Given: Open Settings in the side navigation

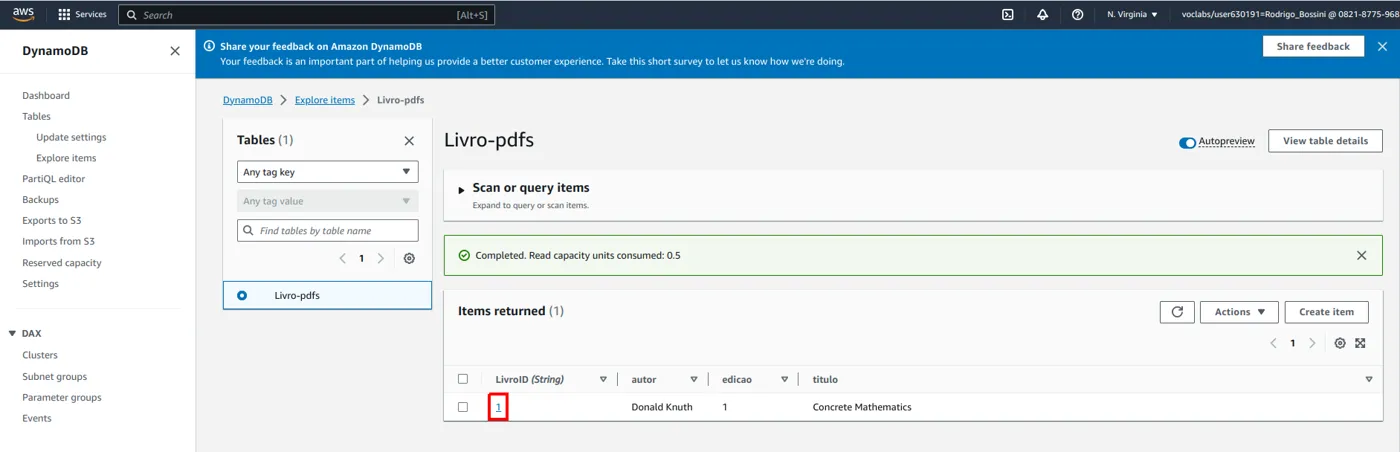Looking at the screenshot, I should [41, 284].
